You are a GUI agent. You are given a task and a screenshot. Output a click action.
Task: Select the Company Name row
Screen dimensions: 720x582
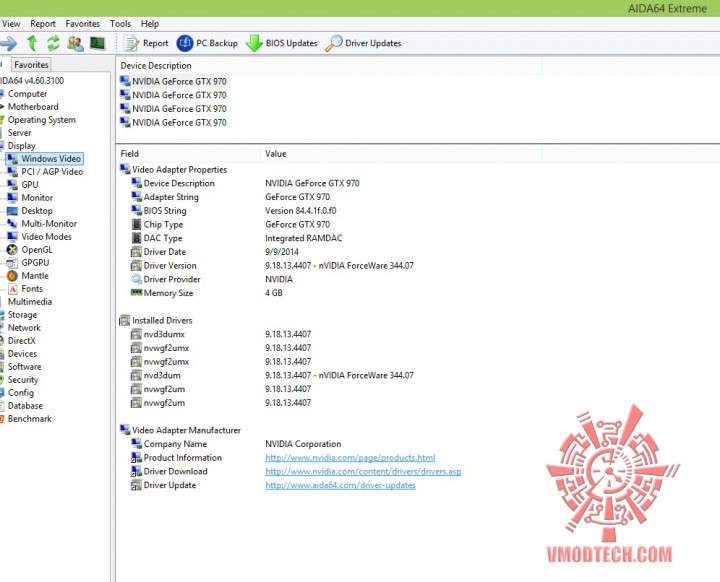pyautogui.click(x=236, y=444)
